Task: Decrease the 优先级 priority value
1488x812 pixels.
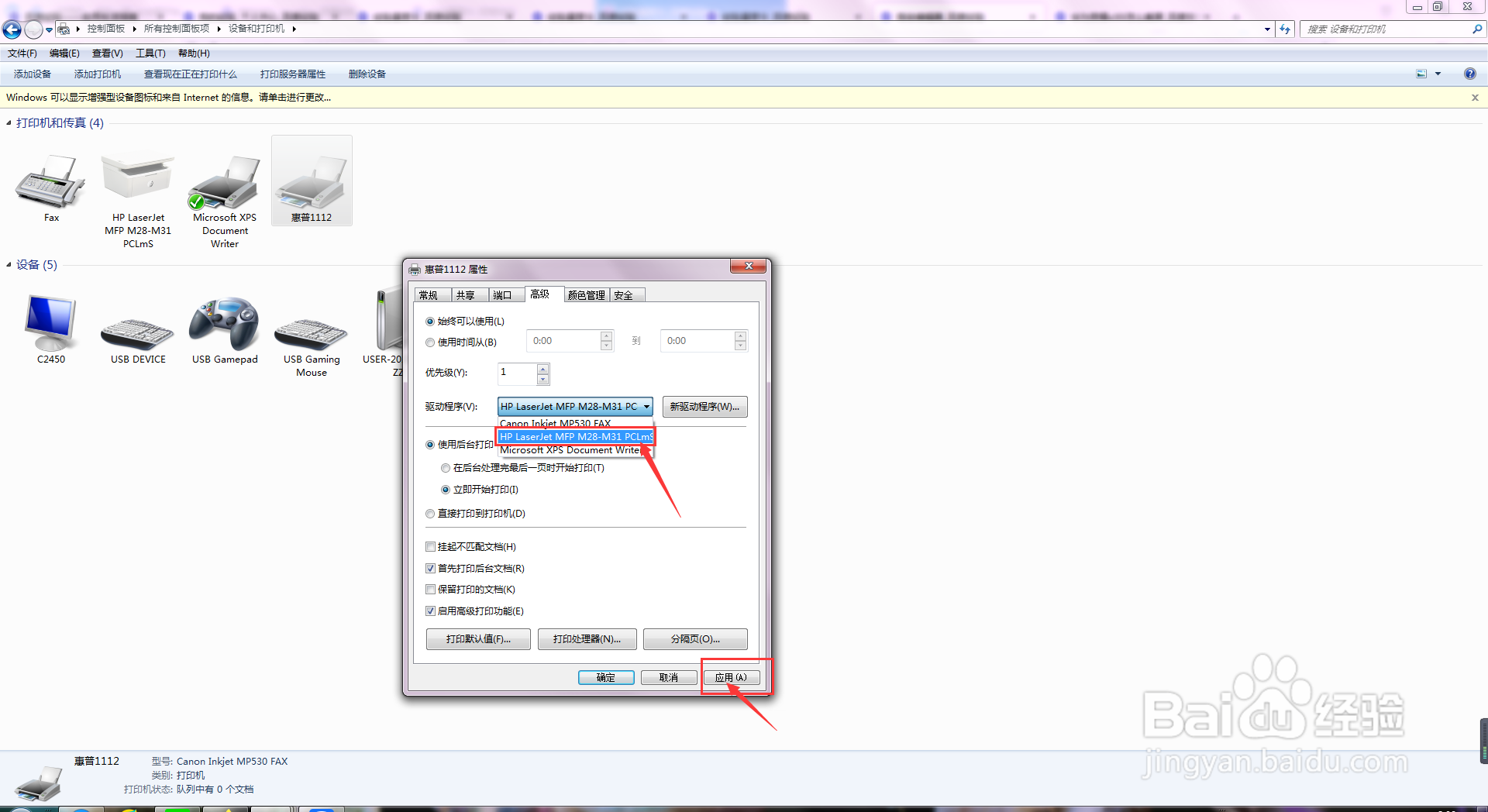Action: coord(543,380)
